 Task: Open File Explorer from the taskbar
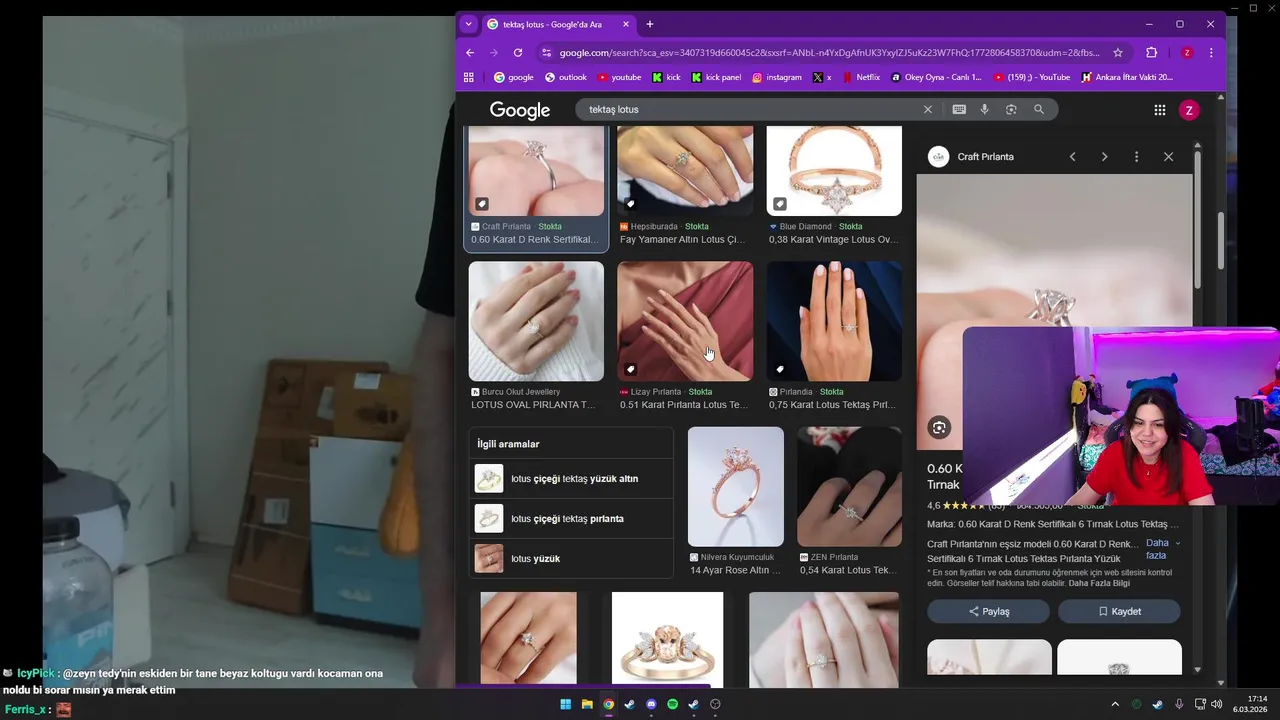[x=587, y=704]
